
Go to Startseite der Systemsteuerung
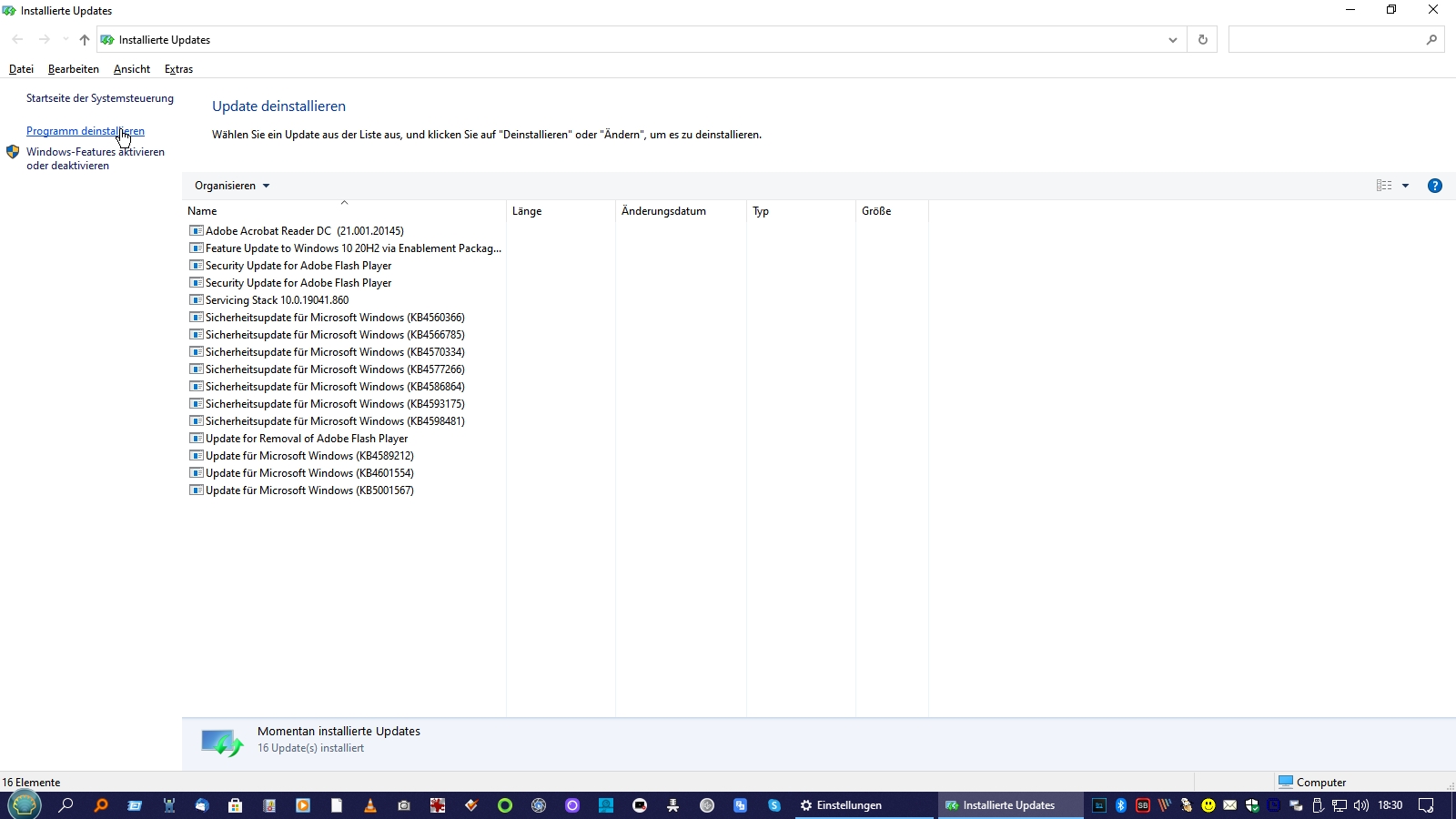100,98
